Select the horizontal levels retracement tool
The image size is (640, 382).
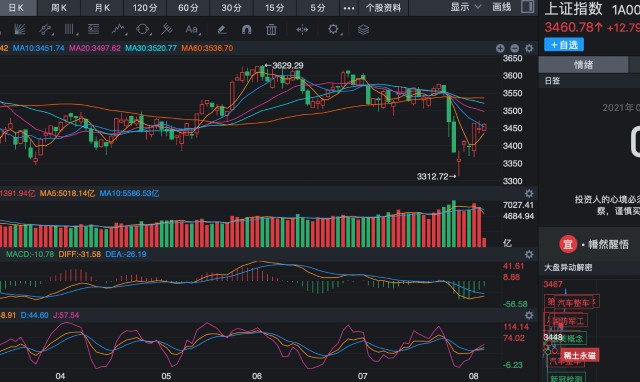coord(93,29)
